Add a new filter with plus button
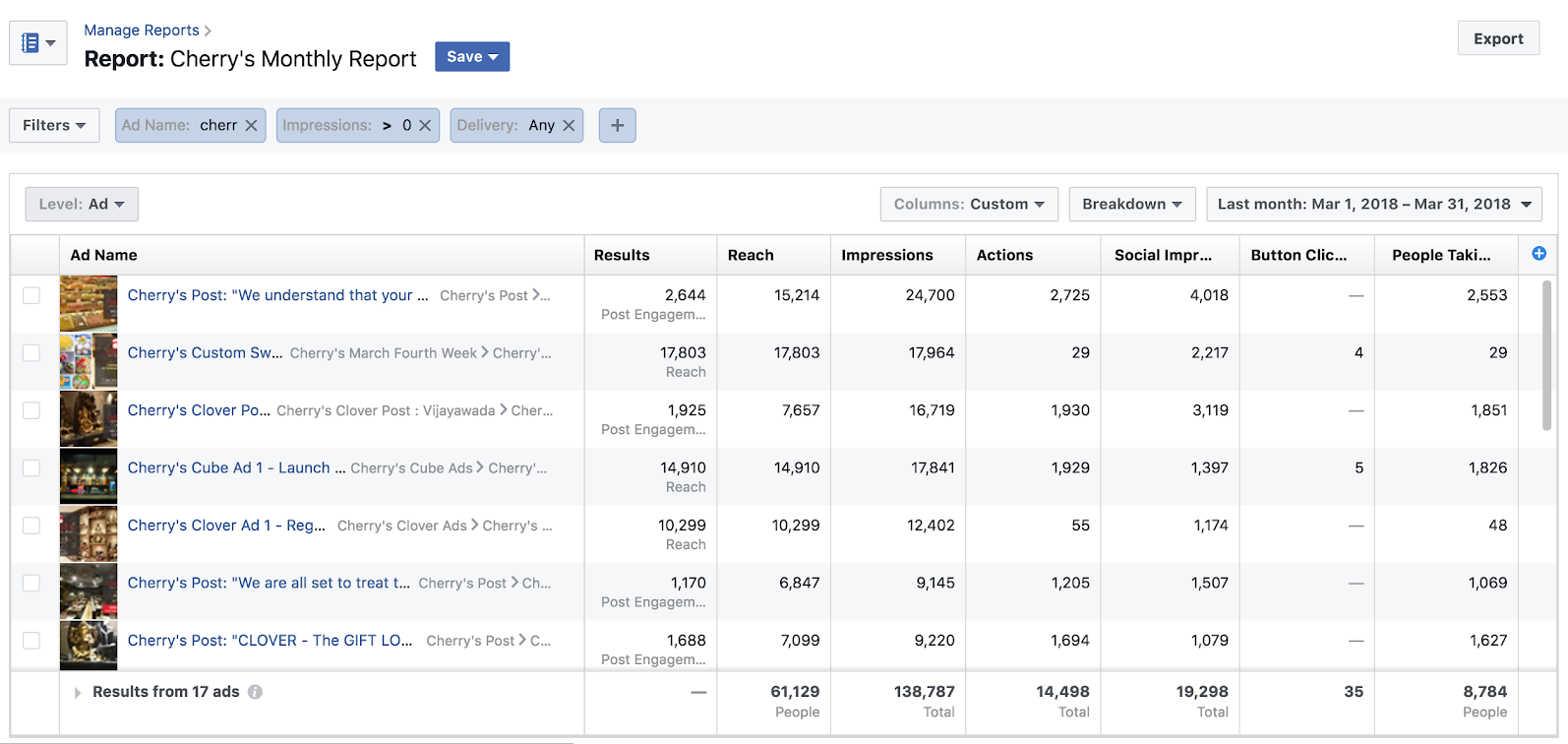Image resolution: width=1568 pixels, height=744 pixels. [x=617, y=126]
